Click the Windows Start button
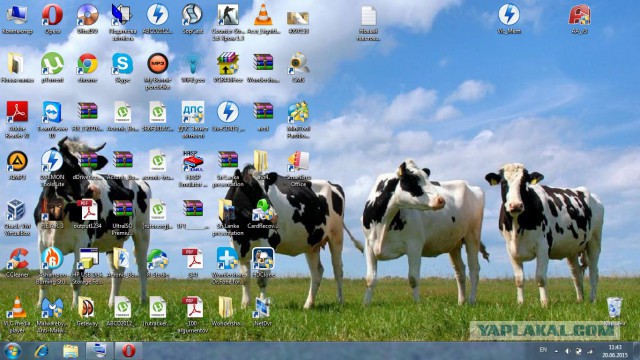 12,351
